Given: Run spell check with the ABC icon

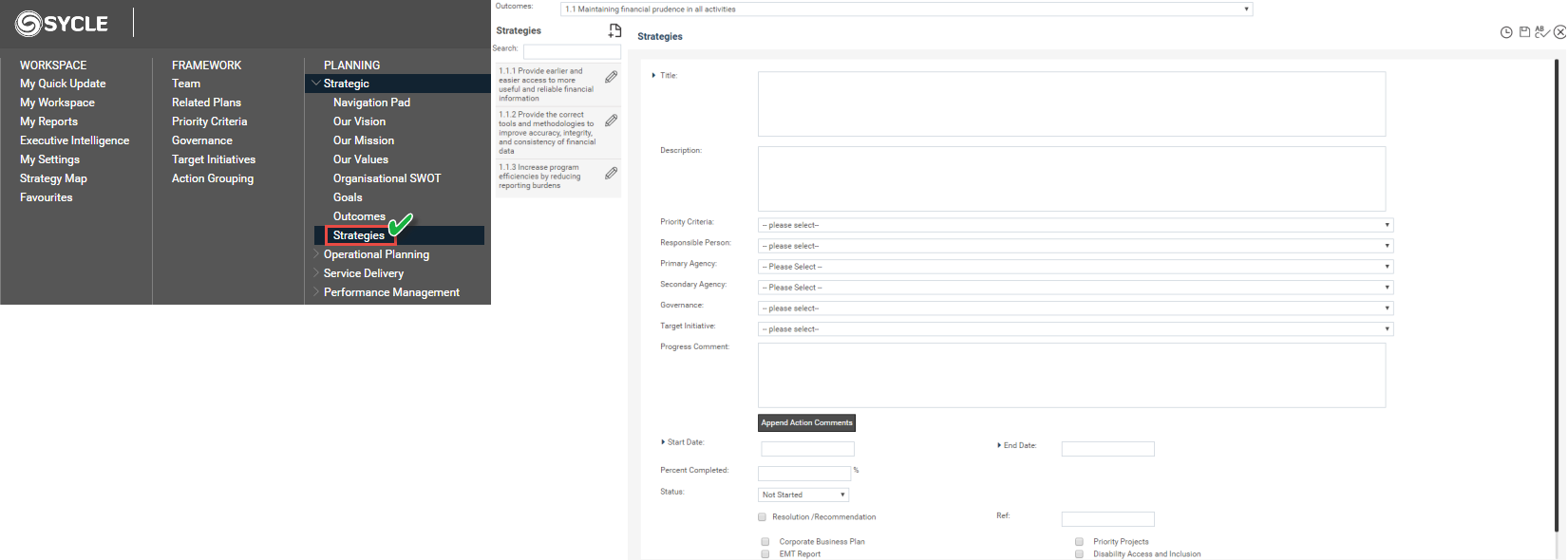Looking at the screenshot, I should click(x=1542, y=32).
